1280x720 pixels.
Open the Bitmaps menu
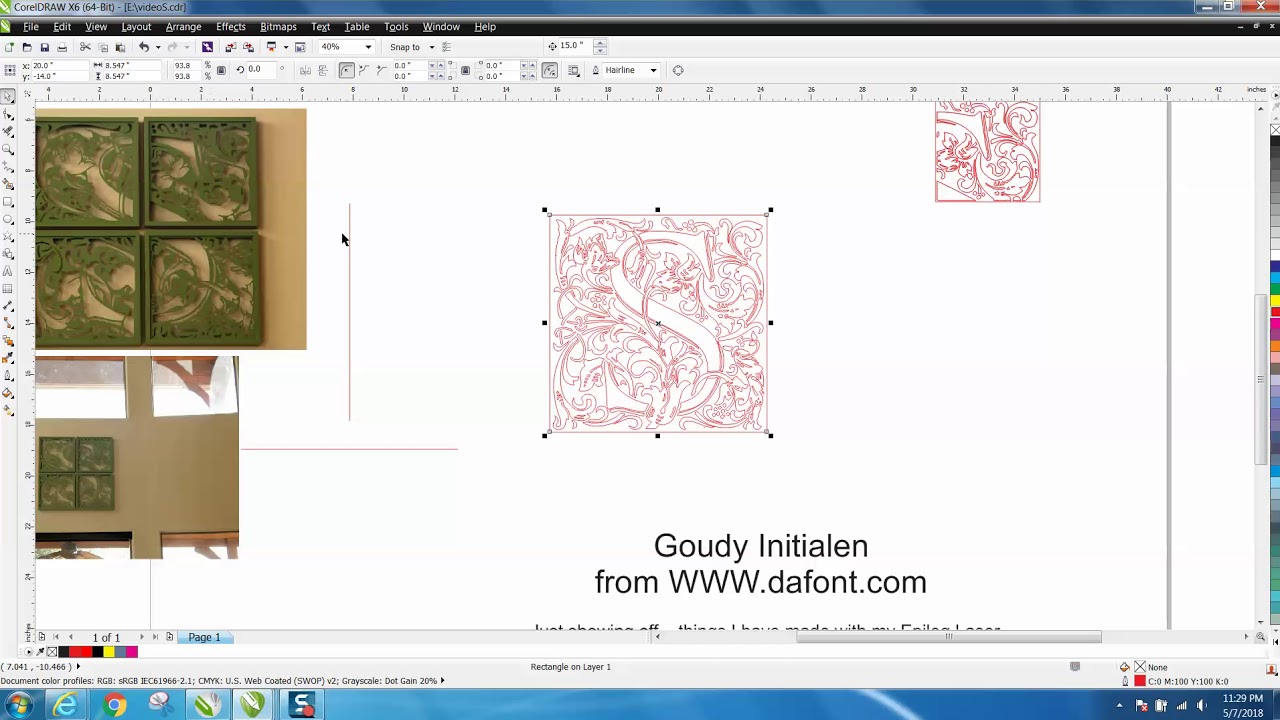tap(278, 27)
